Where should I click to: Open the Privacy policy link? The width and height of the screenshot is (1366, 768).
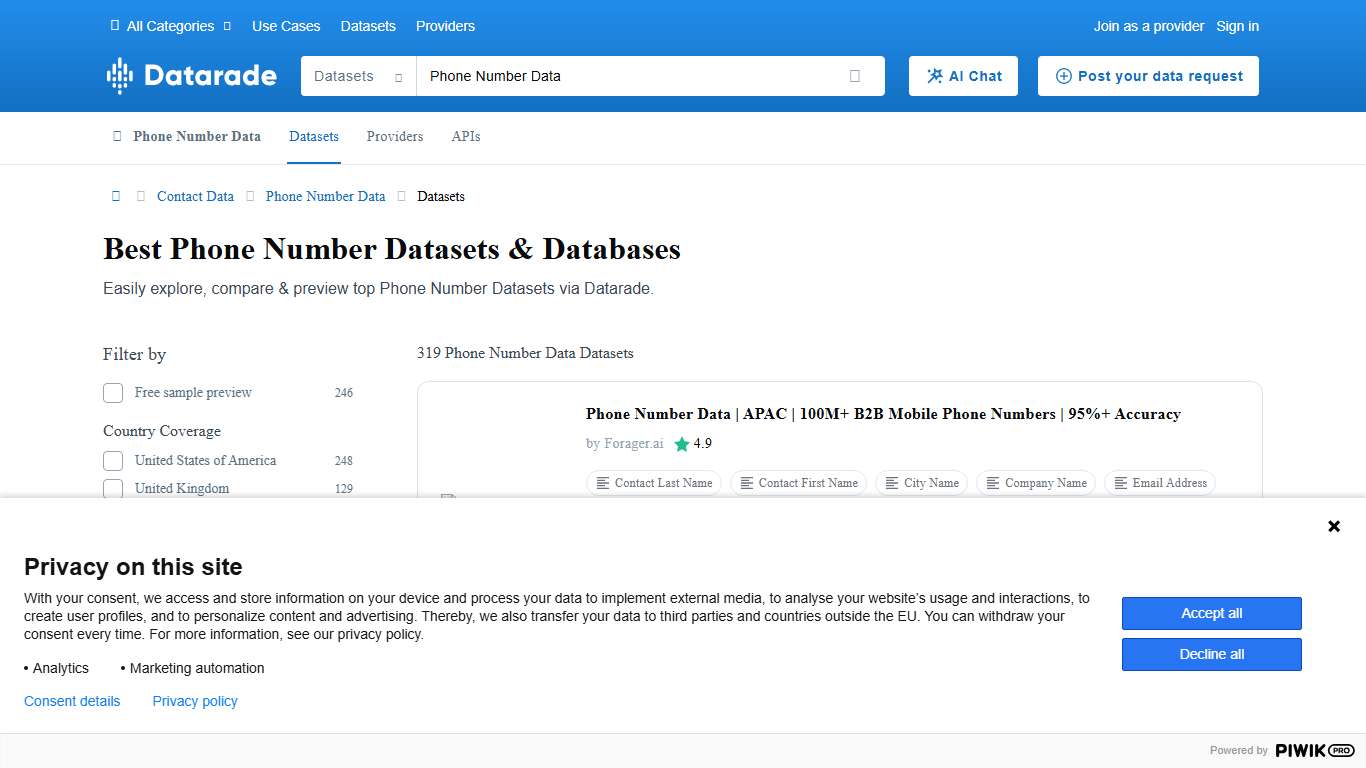pos(194,701)
